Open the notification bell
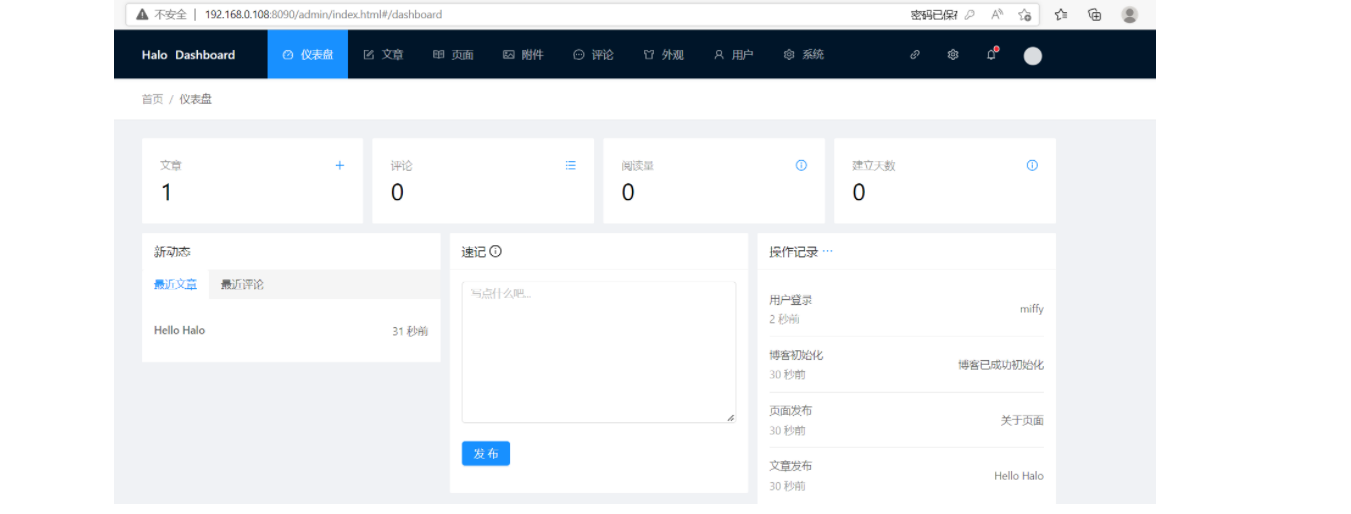Viewport: 1351px width, 514px height. pos(991,54)
